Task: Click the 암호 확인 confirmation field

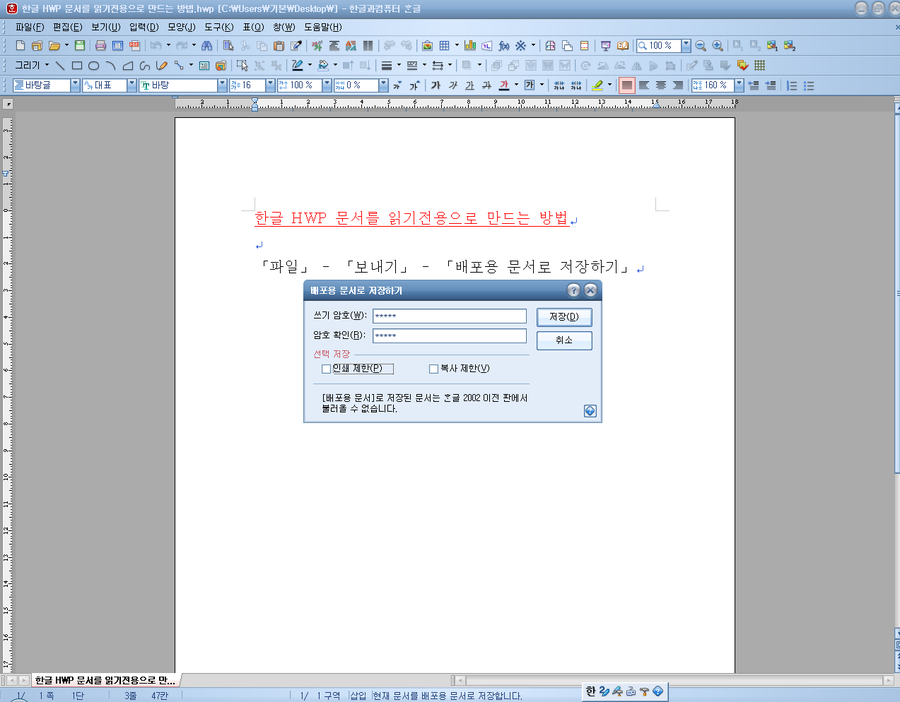Action: [x=449, y=336]
